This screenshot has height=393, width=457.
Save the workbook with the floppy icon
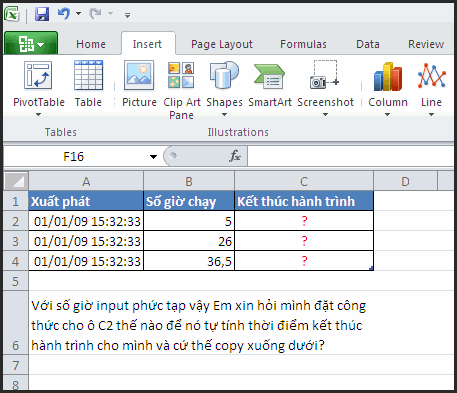pyautogui.click(x=42, y=14)
